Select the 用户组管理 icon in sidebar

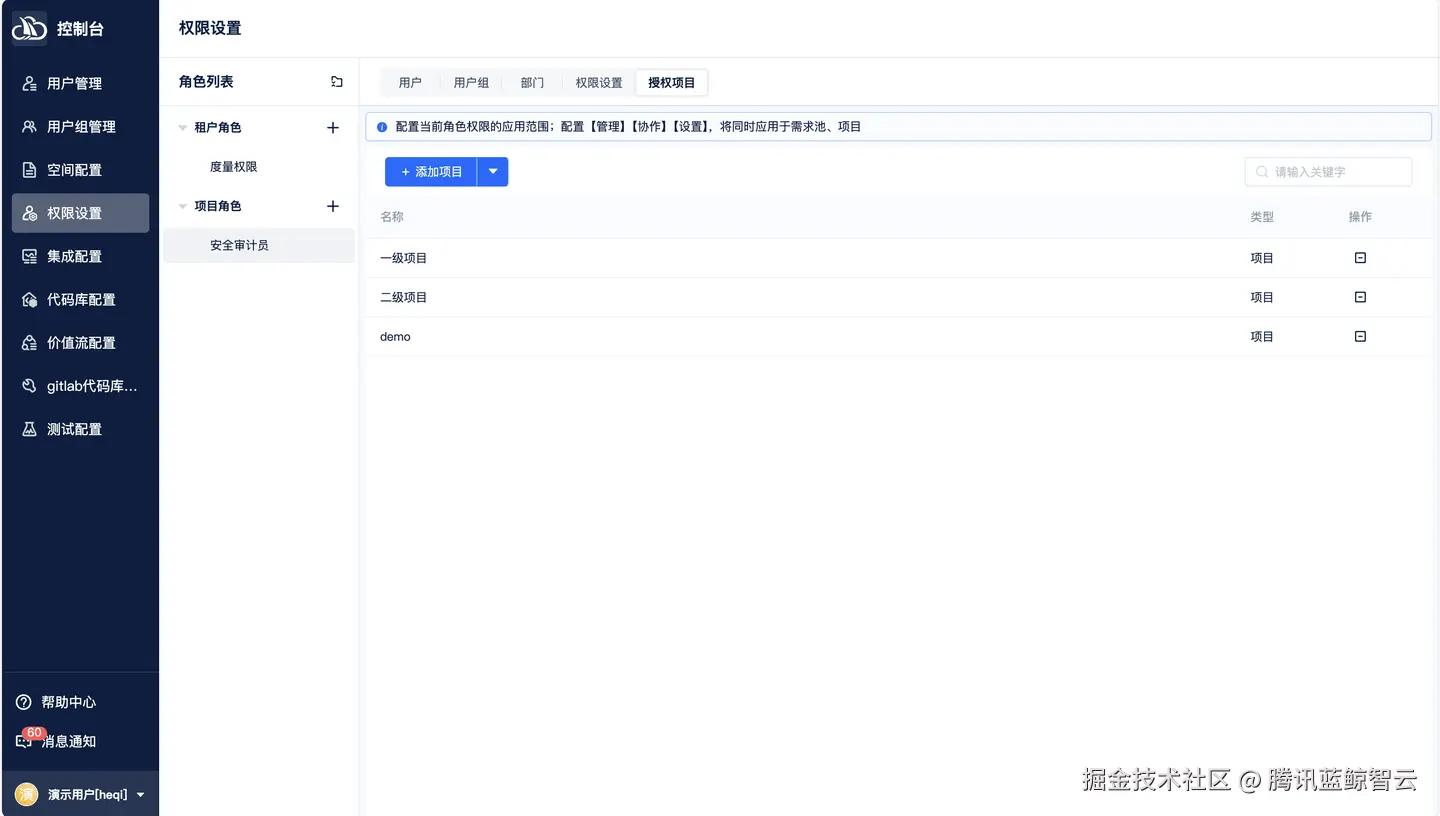[28, 126]
